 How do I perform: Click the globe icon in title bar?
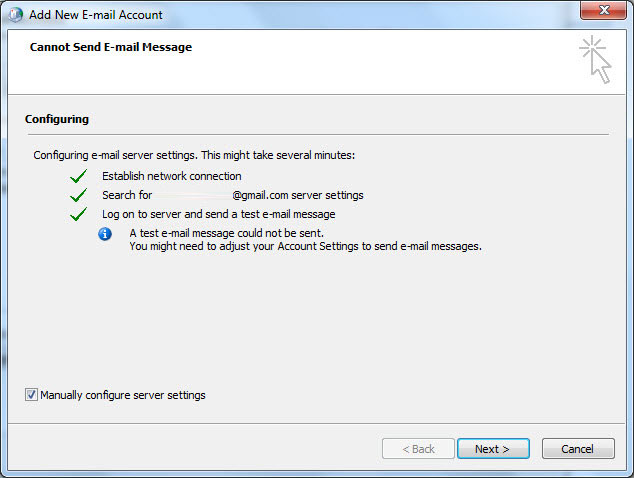click(15, 15)
